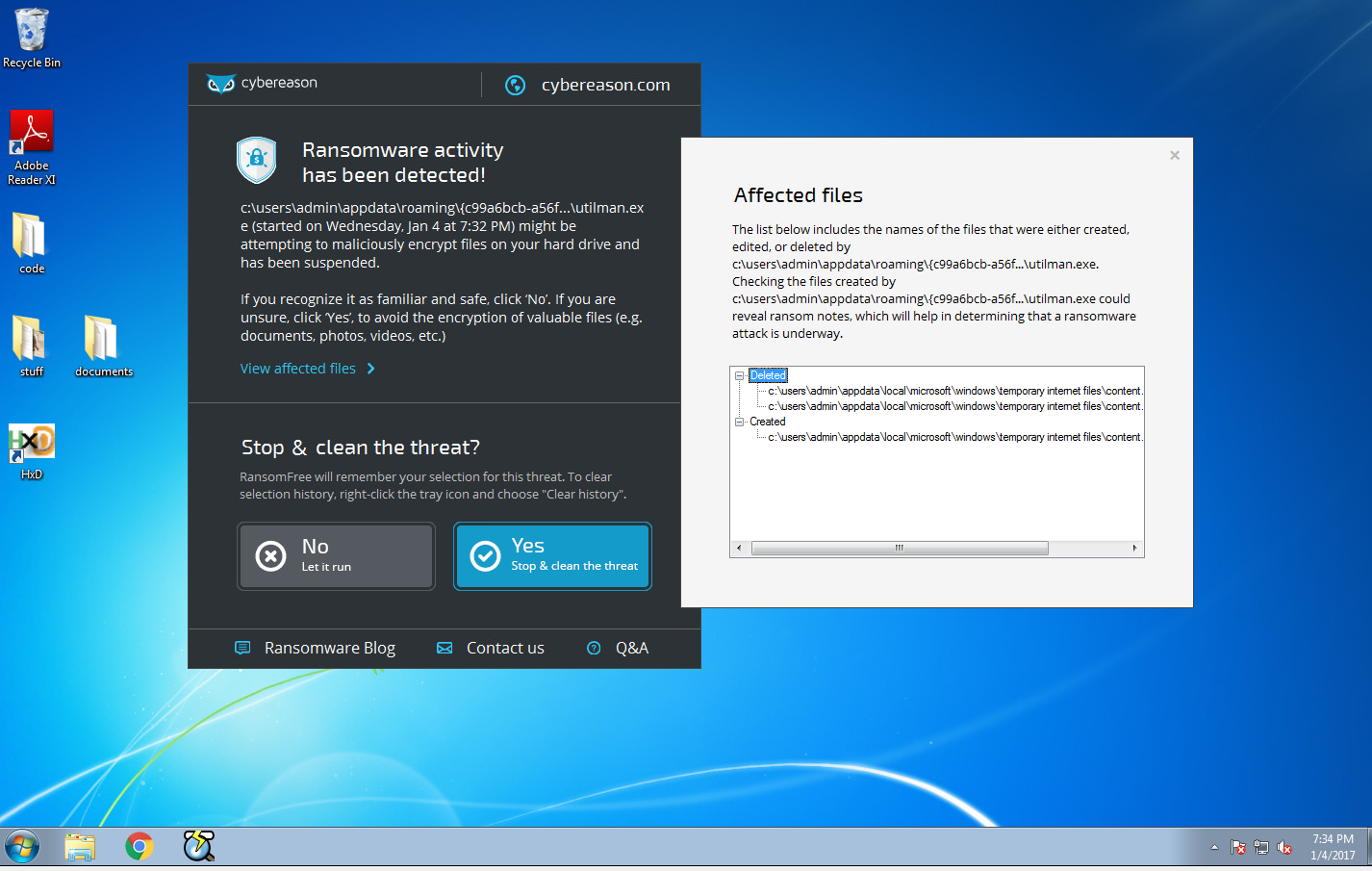Open the lightning magnifier app on the taskbar
This screenshot has width=1372, height=871.
pos(199,846)
